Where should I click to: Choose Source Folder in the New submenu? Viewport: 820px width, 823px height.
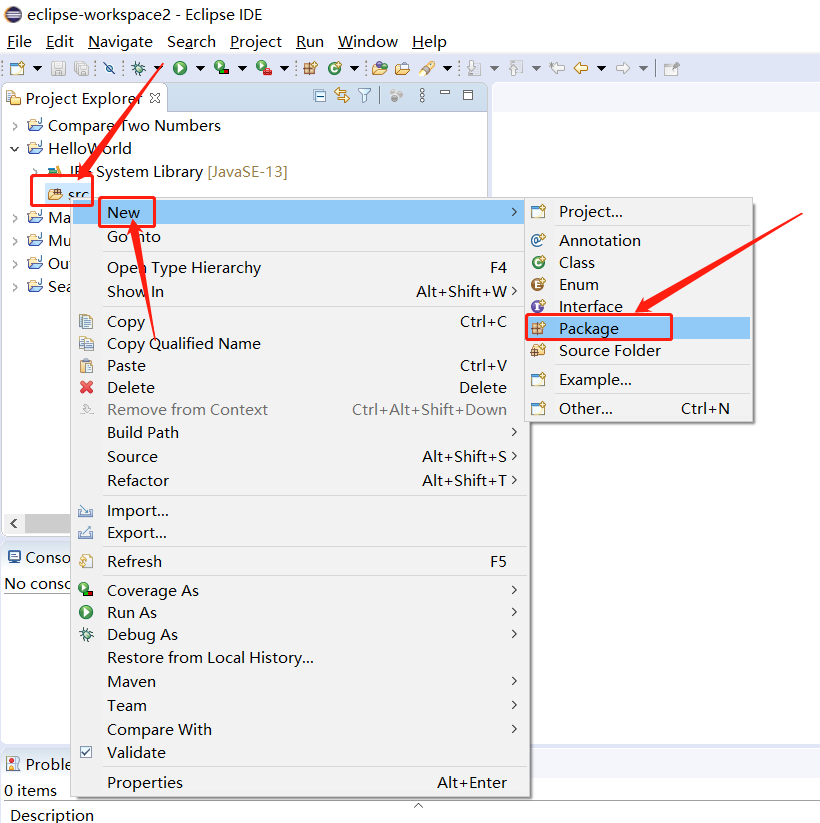coord(638,350)
